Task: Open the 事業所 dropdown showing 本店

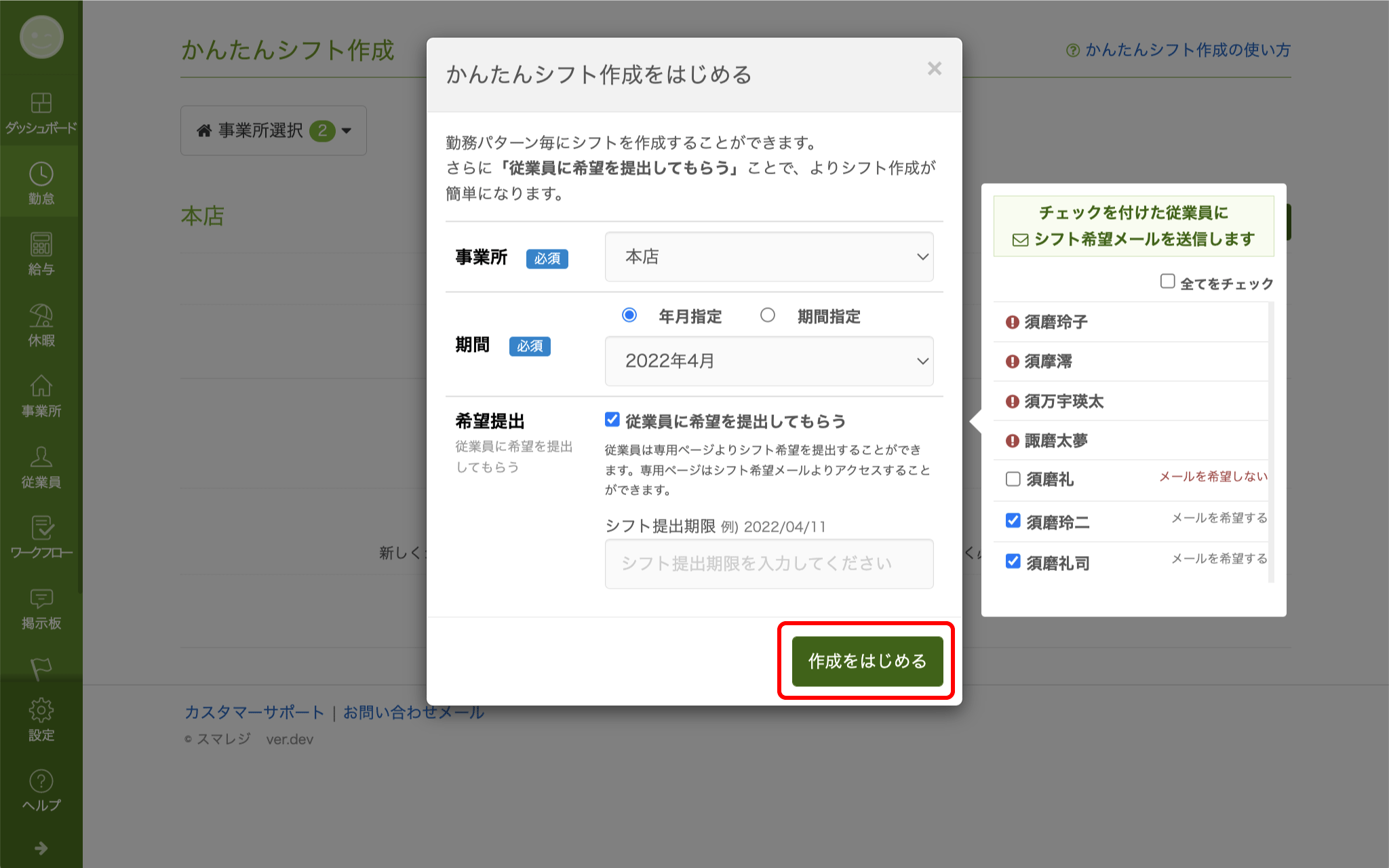Action: [x=769, y=256]
